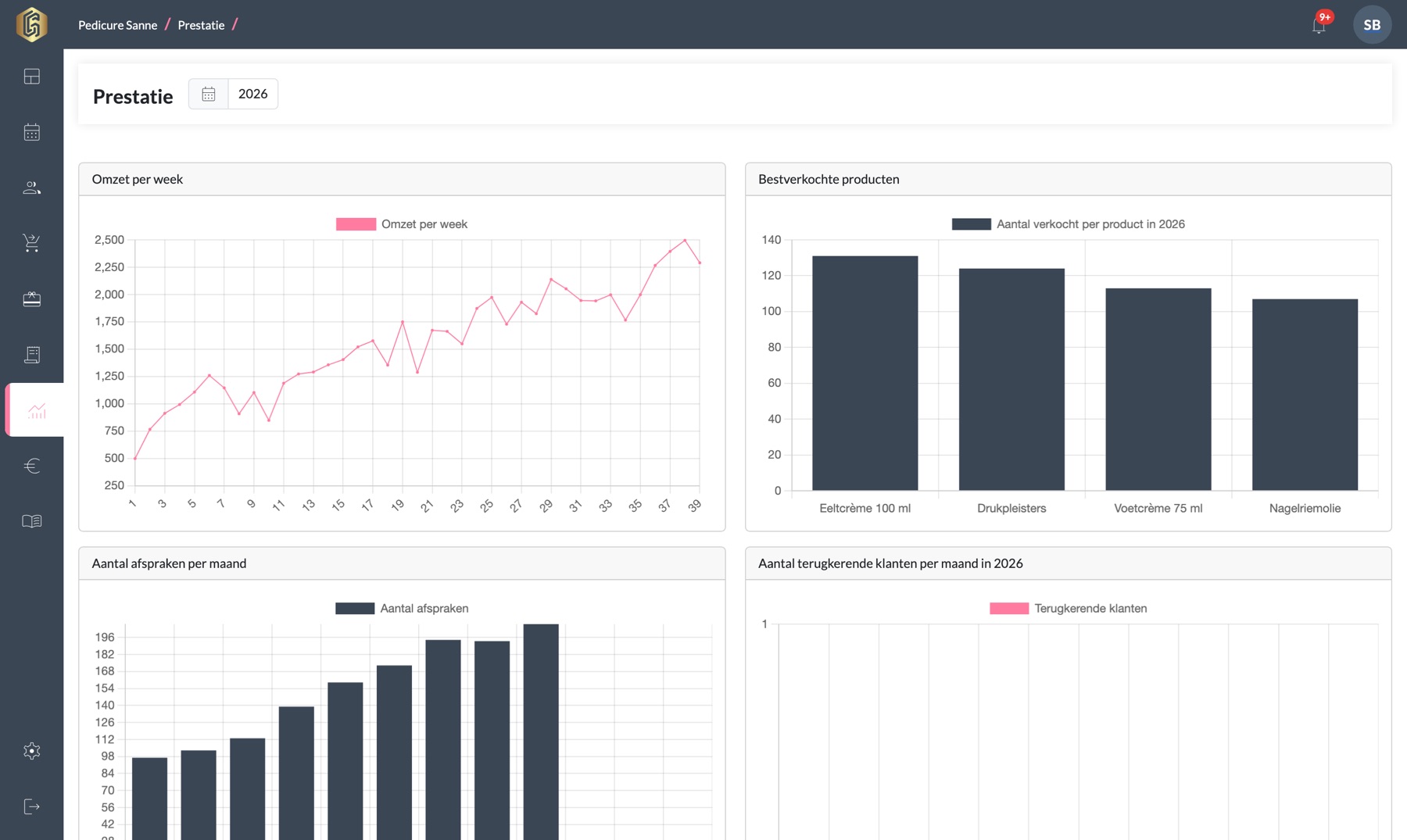1407x840 pixels.
Task: Click the Prestatie page heading
Action: tap(133, 96)
